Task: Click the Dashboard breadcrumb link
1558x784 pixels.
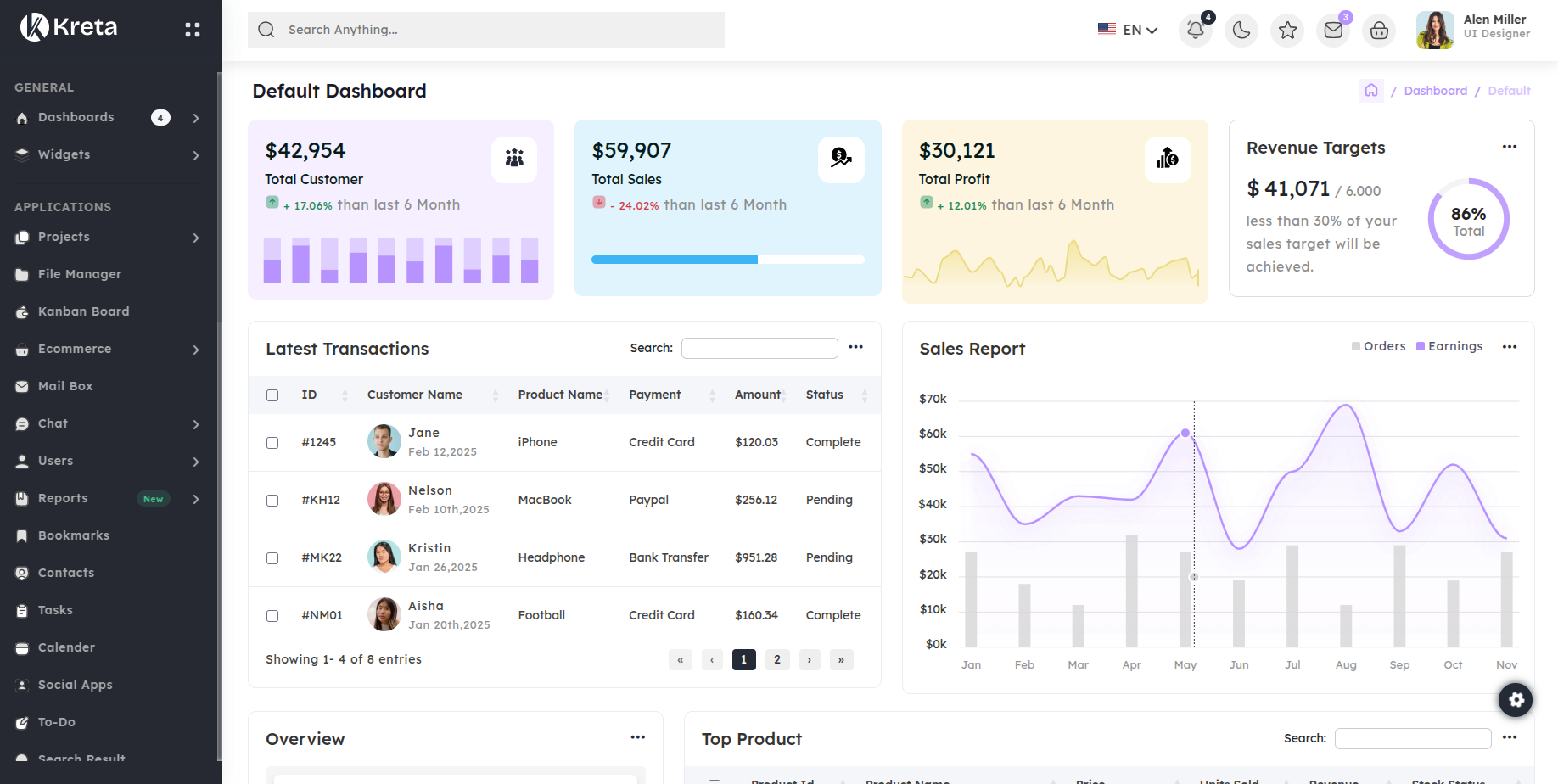Action: [x=1435, y=91]
